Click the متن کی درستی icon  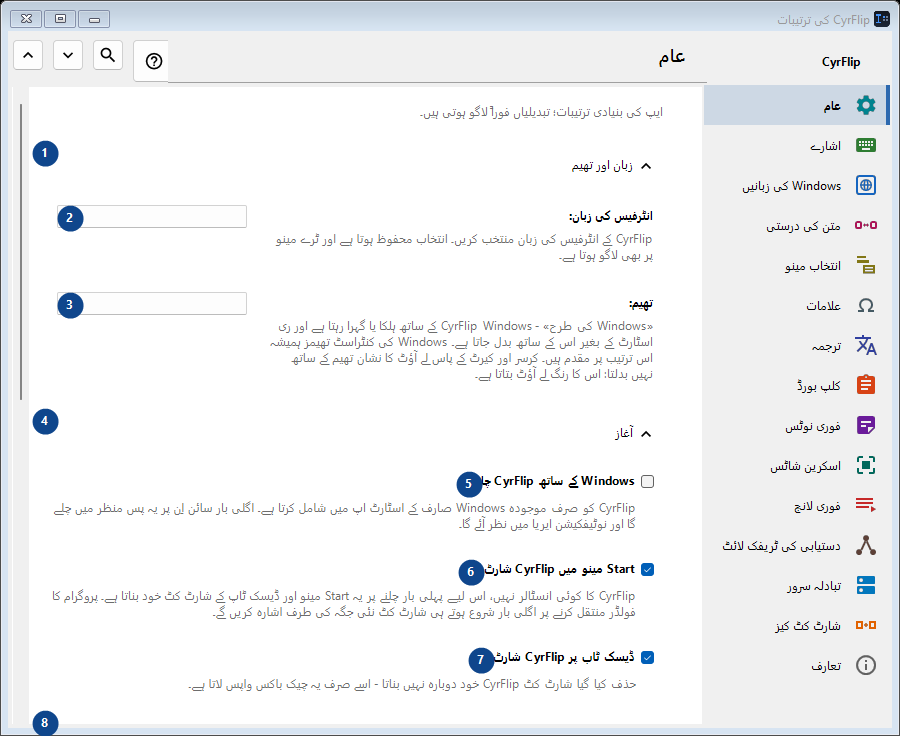point(866,225)
